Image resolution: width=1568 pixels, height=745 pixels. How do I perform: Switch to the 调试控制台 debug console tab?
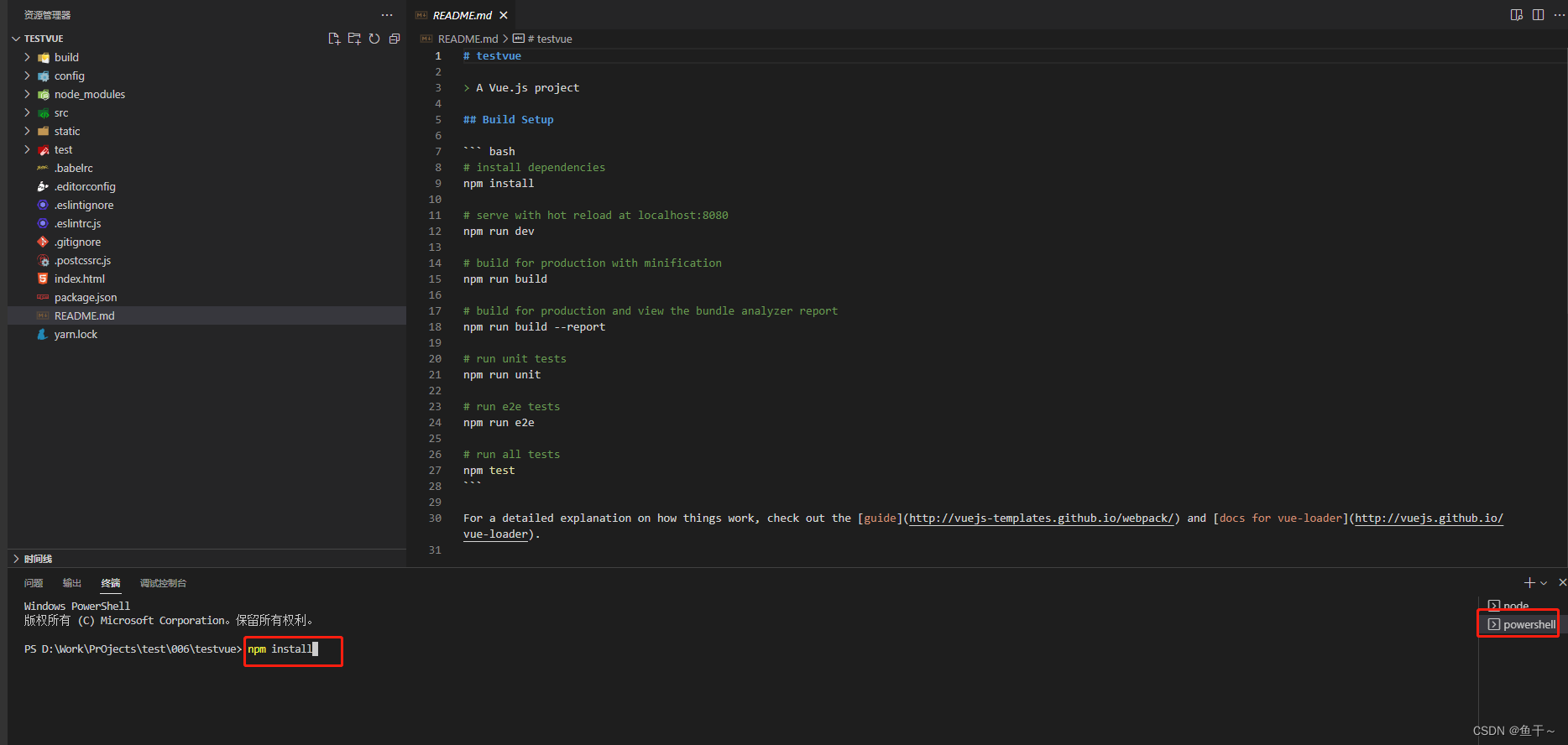163,583
